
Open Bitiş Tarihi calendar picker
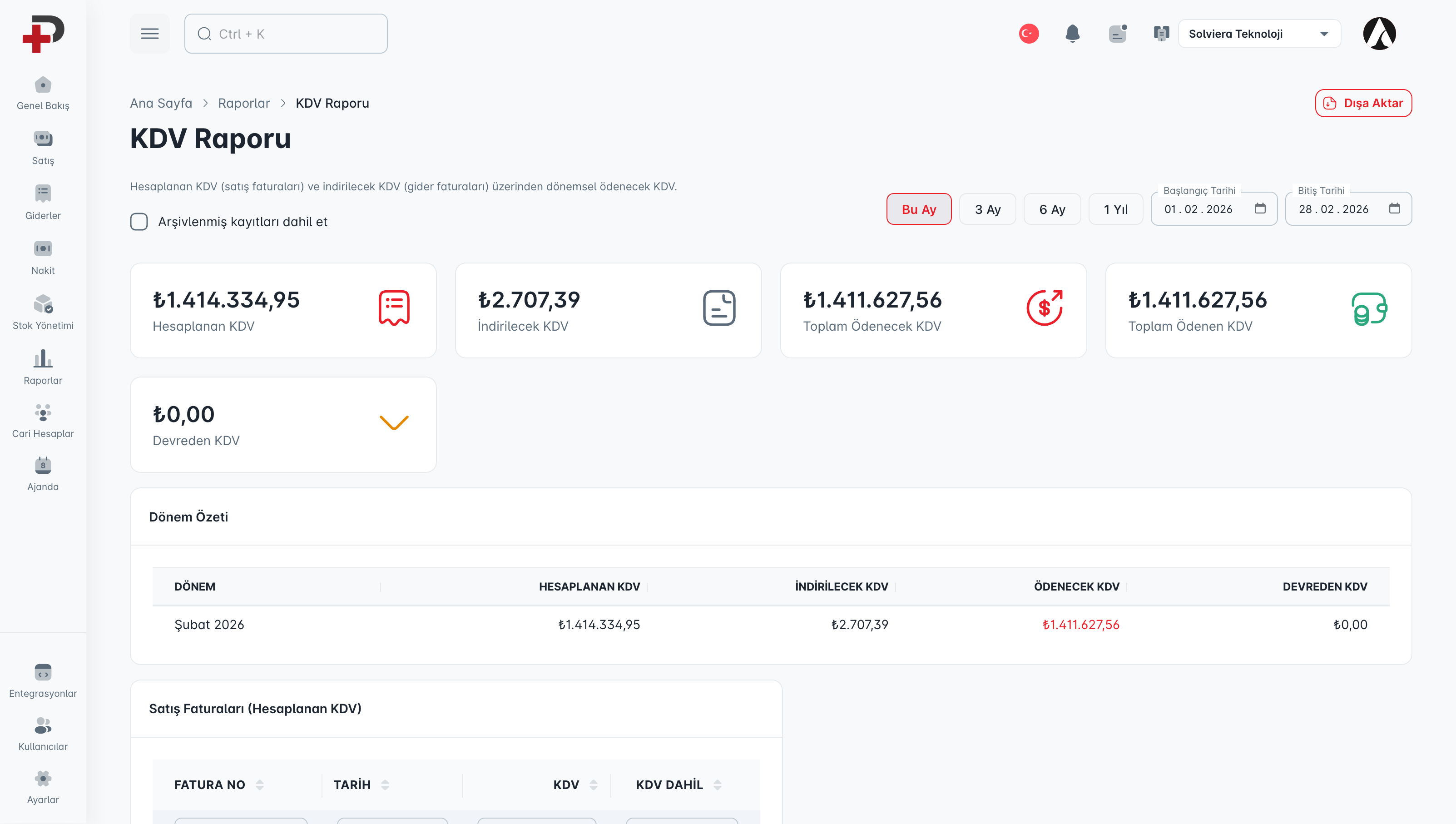[1394, 209]
